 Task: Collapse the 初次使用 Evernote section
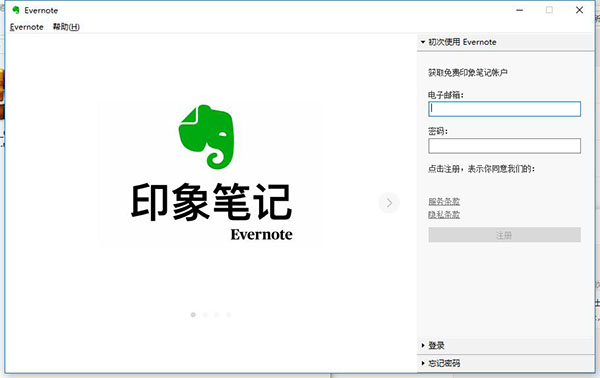(x=505, y=42)
